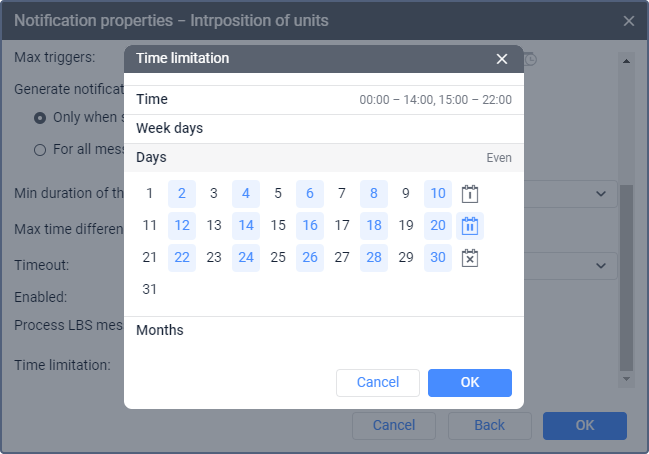The height and width of the screenshot is (454, 649).
Task: Click the odd days calendar icon
Action: pos(470,194)
